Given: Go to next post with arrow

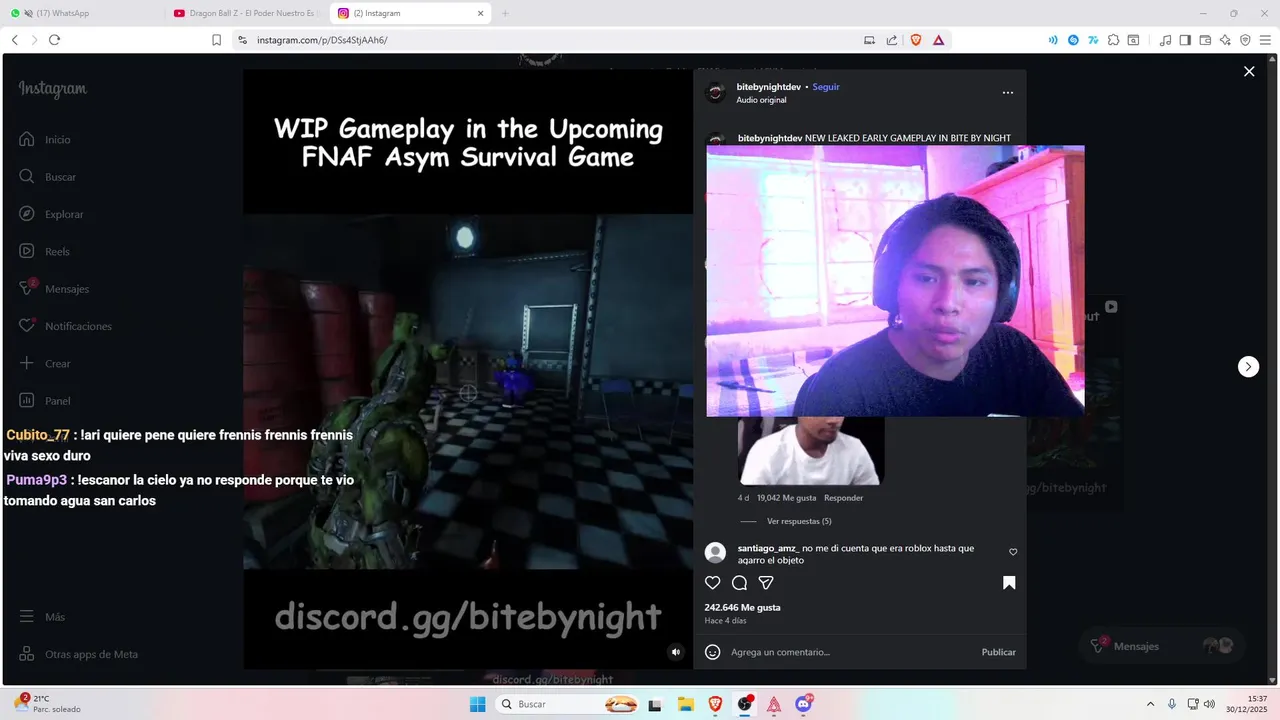Looking at the screenshot, I should pos(1248,366).
